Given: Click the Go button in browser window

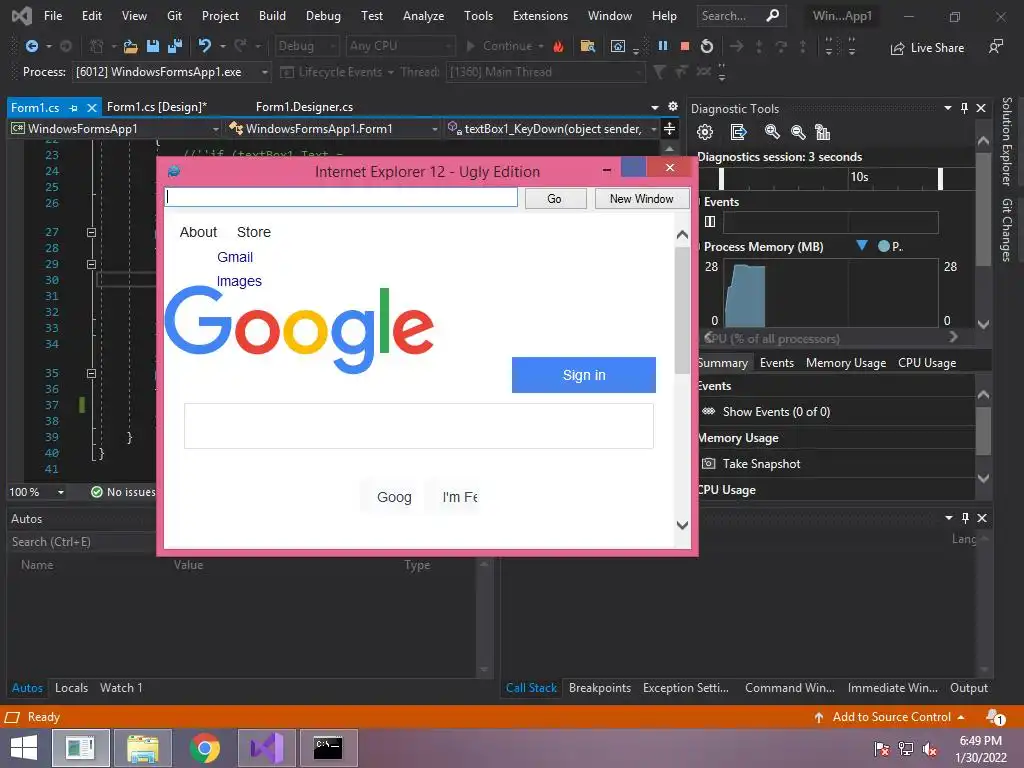Looking at the screenshot, I should (554, 199).
